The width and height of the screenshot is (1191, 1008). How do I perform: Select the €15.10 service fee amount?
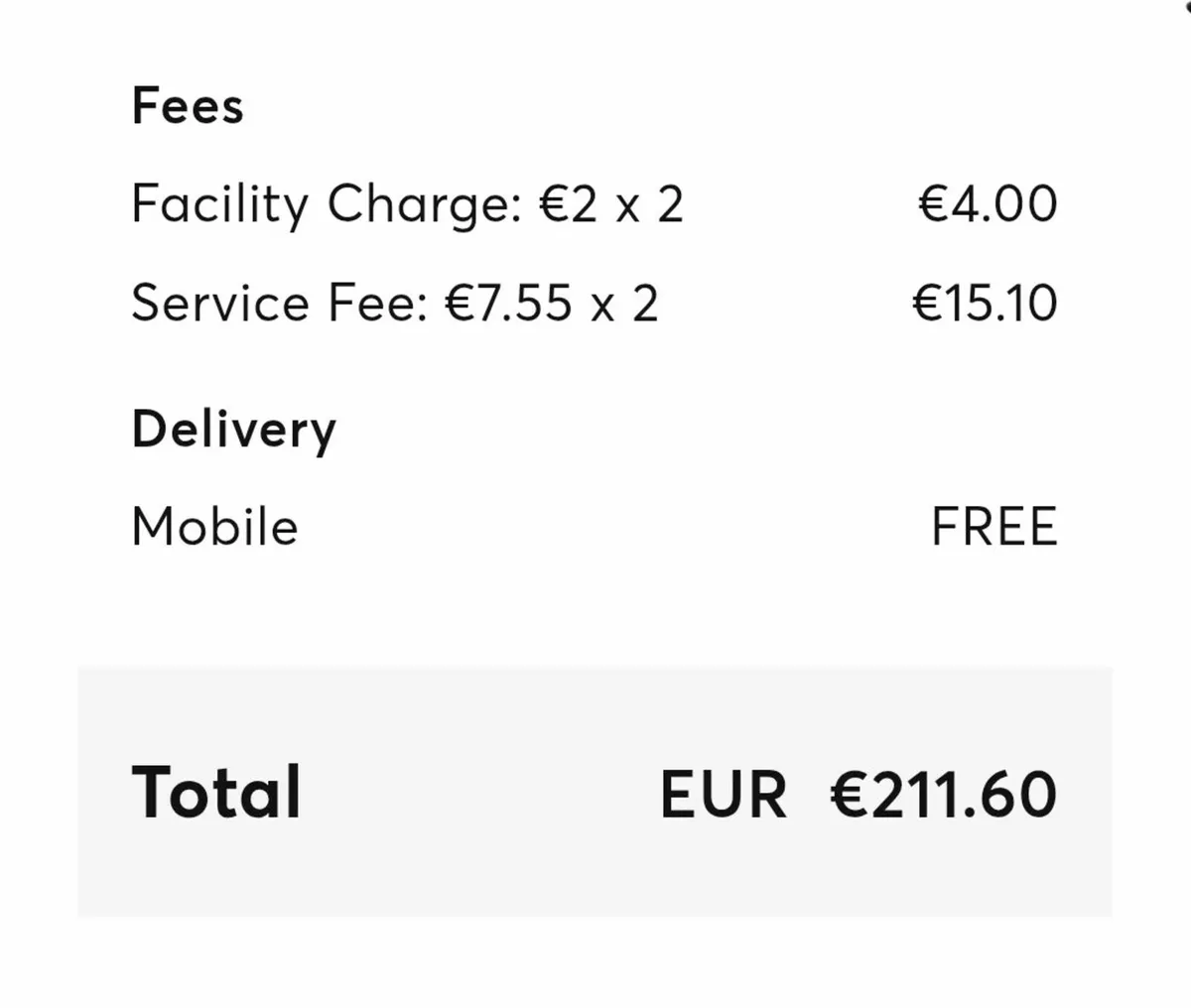coord(985,303)
